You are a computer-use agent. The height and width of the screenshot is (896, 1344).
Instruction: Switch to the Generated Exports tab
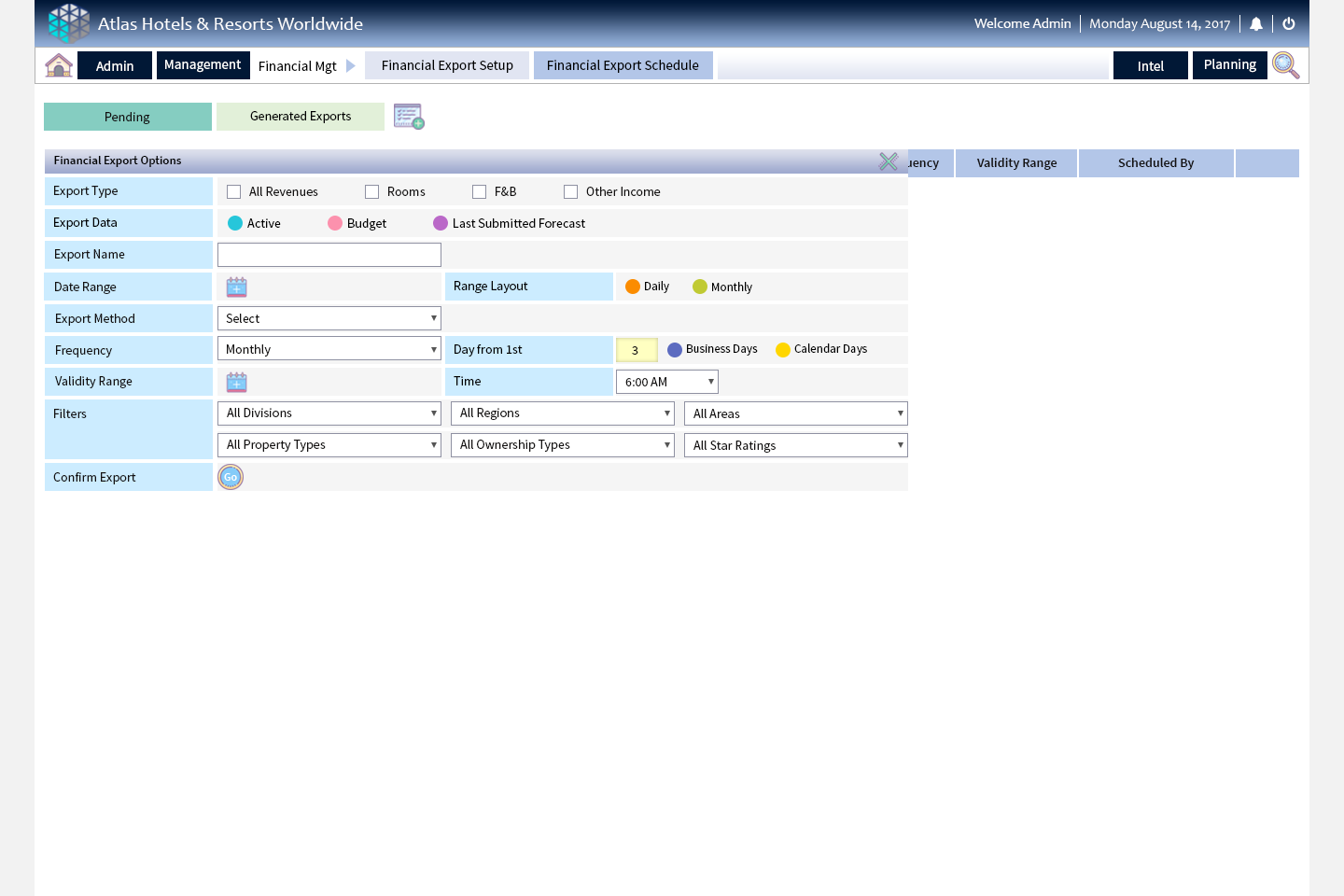pyautogui.click(x=301, y=117)
